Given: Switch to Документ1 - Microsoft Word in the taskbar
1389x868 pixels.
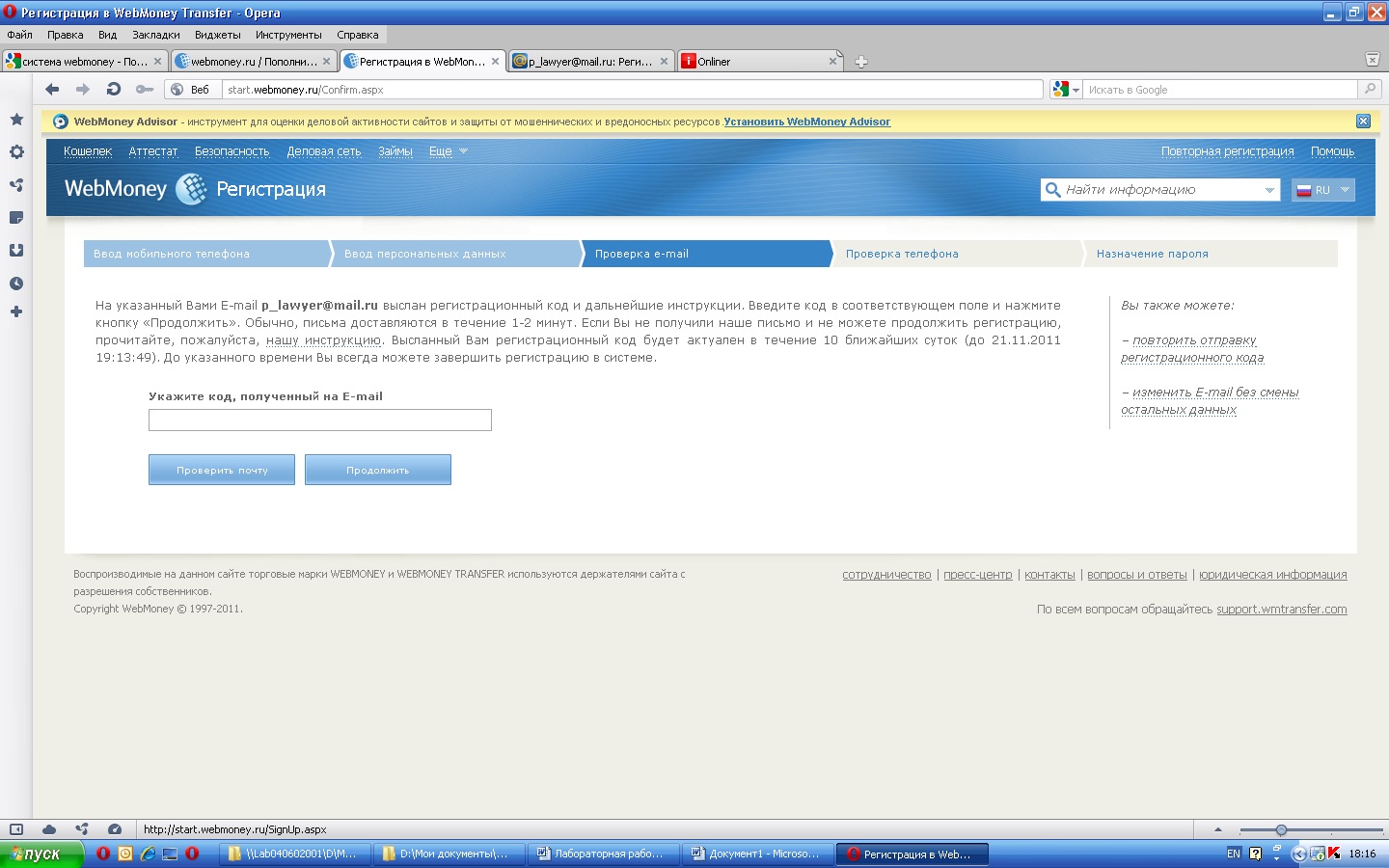Looking at the screenshot, I should (757, 854).
